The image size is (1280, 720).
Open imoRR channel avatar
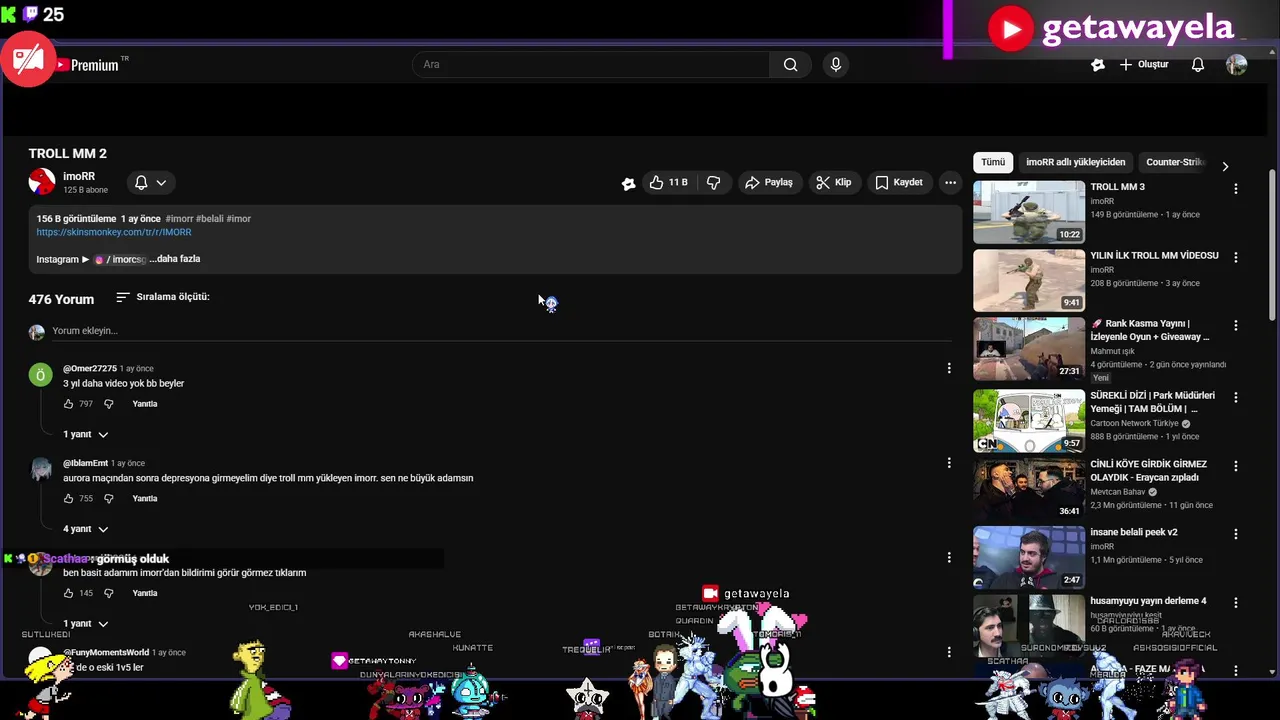42,182
